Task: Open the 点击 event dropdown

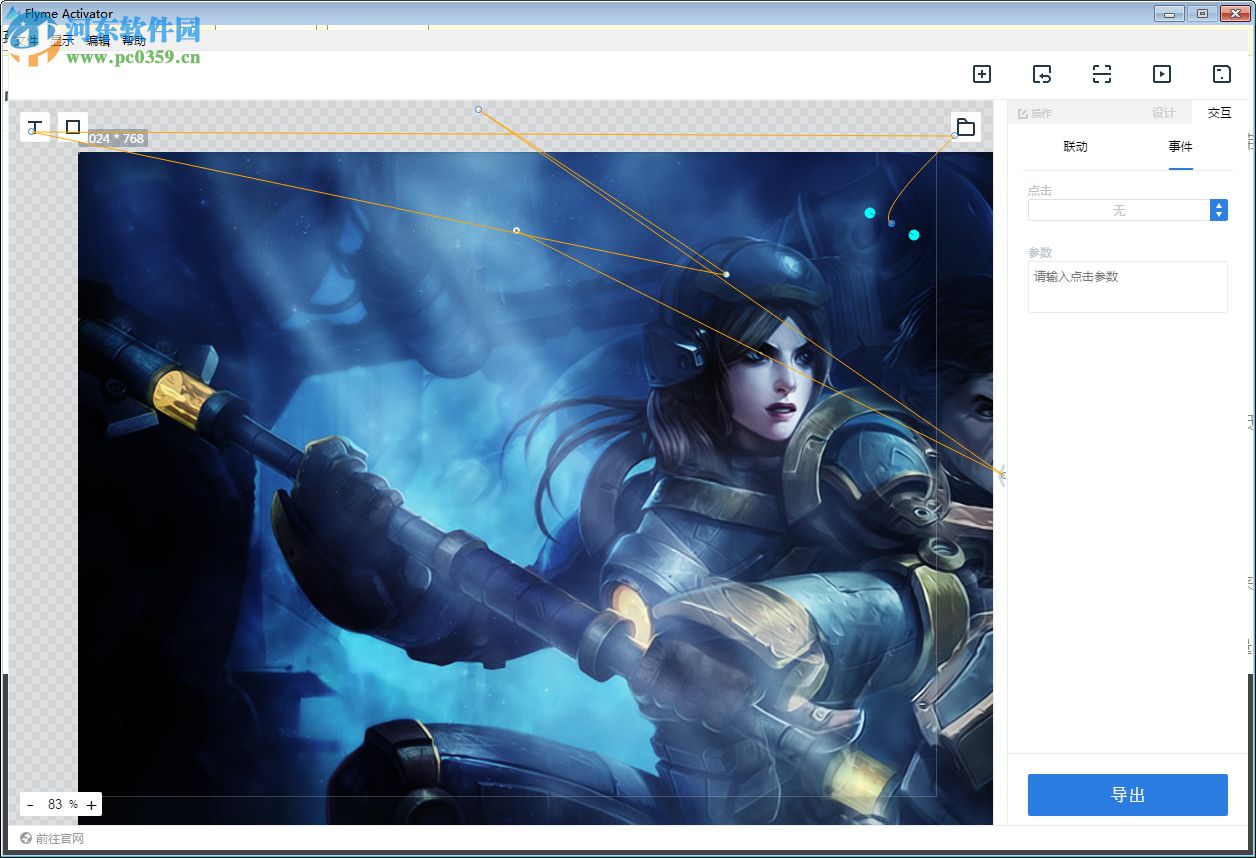Action: coord(1127,210)
